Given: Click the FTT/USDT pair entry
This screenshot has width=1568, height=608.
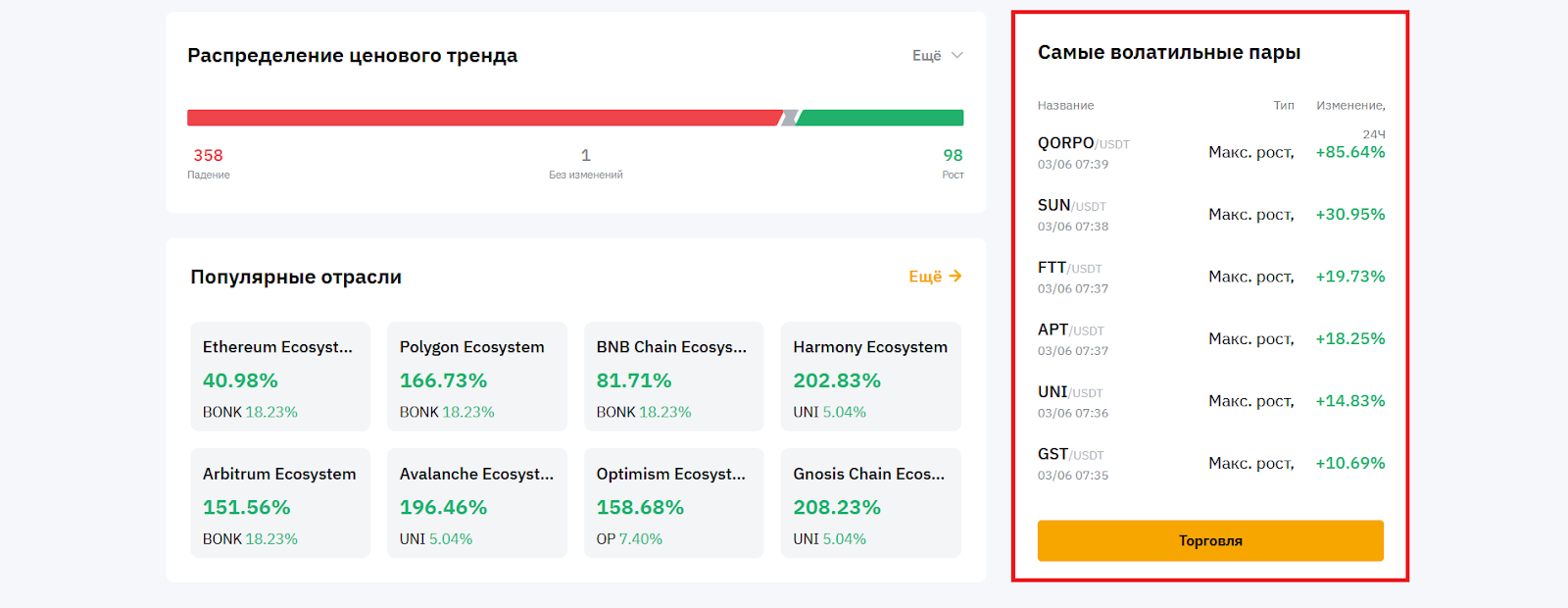Looking at the screenshot, I should point(1210,277).
